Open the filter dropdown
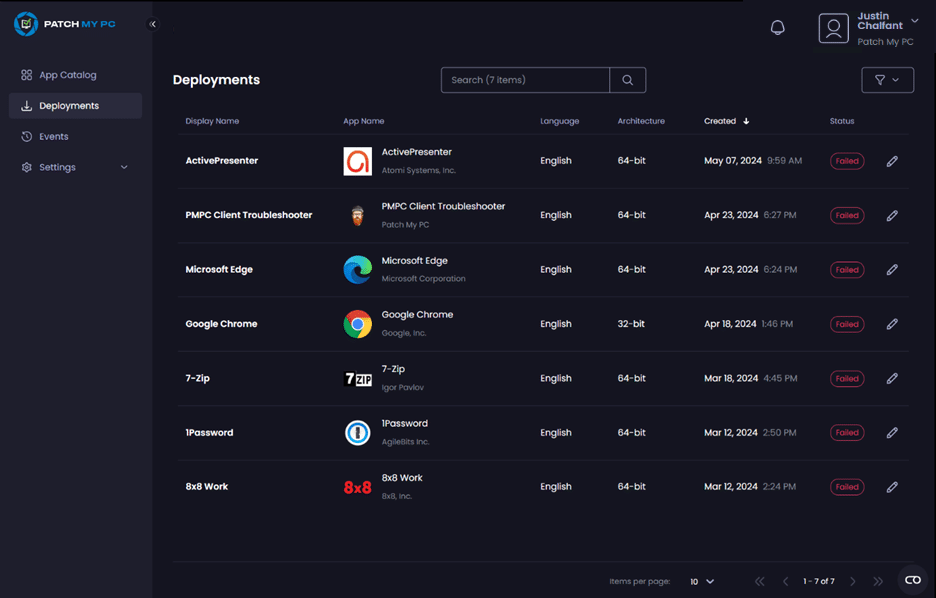936x598 pixels. [x=887, y=80]
